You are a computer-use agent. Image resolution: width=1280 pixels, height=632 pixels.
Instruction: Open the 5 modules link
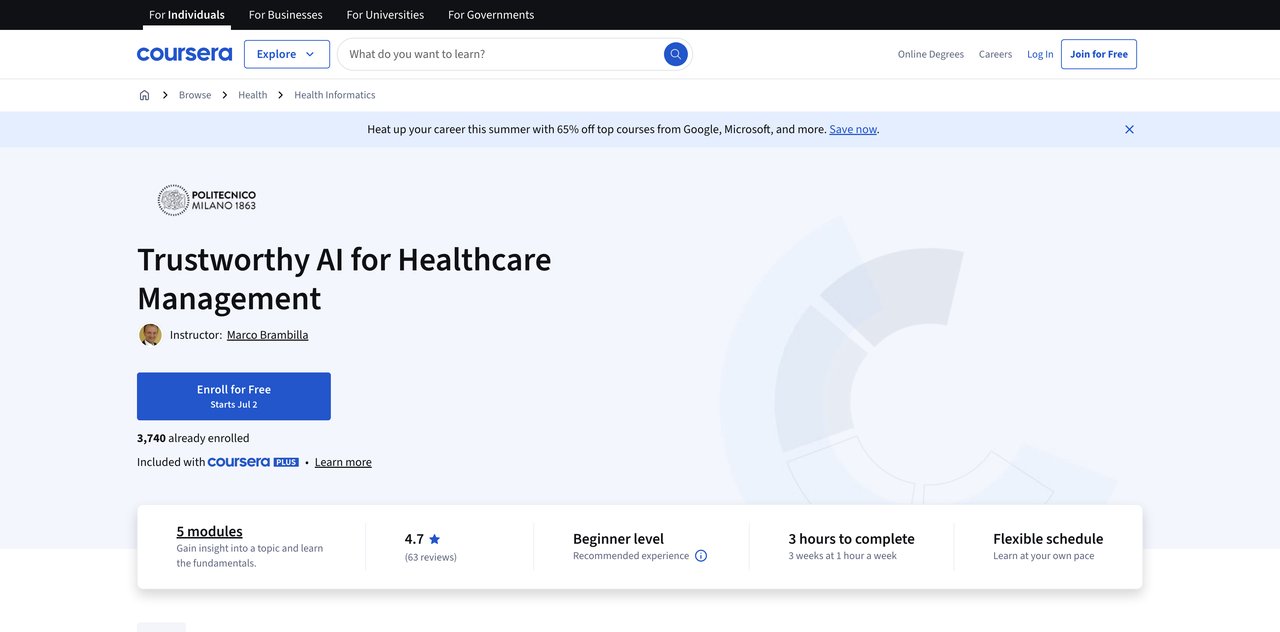[210, 531]
